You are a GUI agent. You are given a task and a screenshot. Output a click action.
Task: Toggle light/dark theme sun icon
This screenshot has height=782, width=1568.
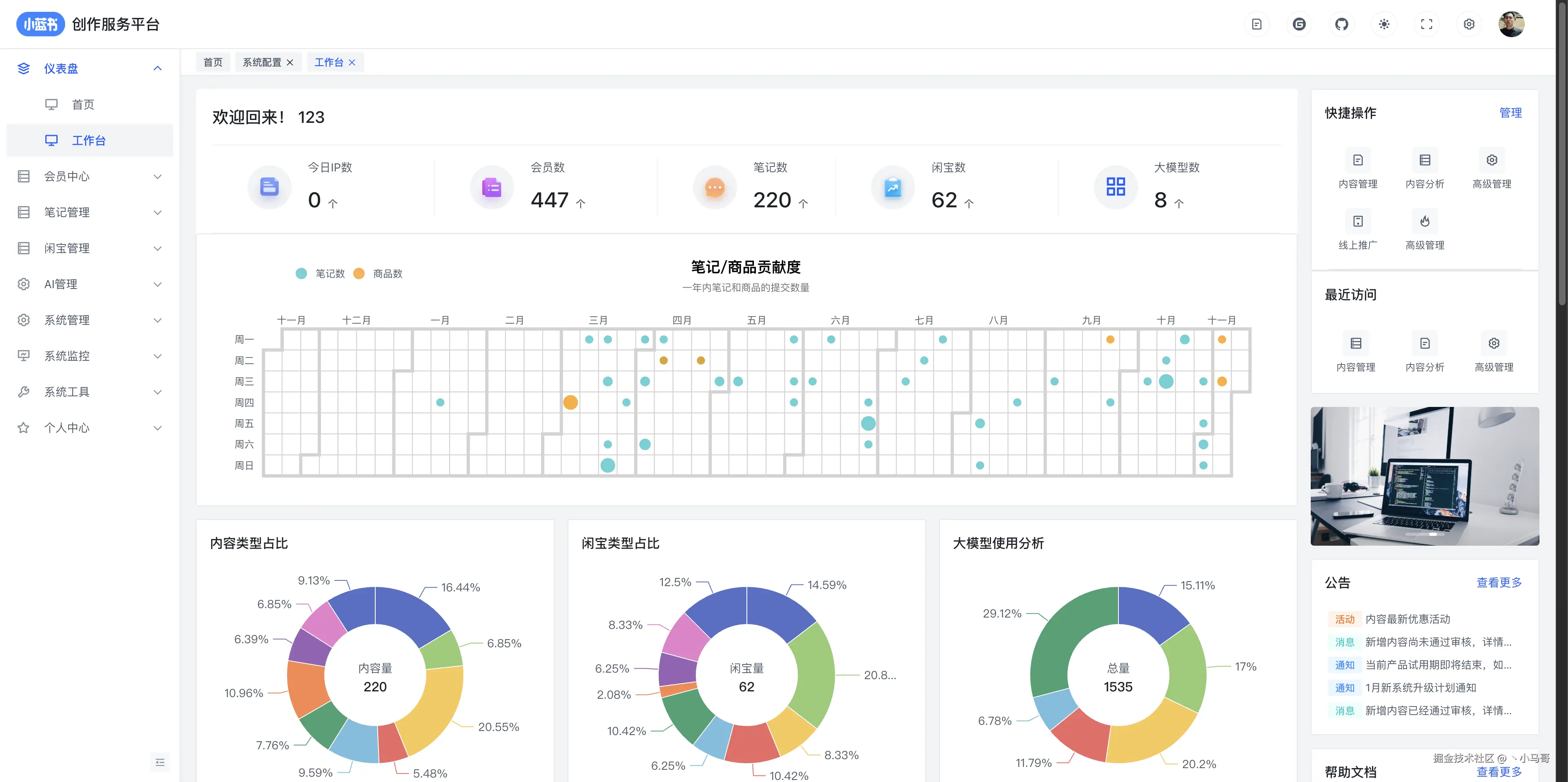coord(1384,24)
